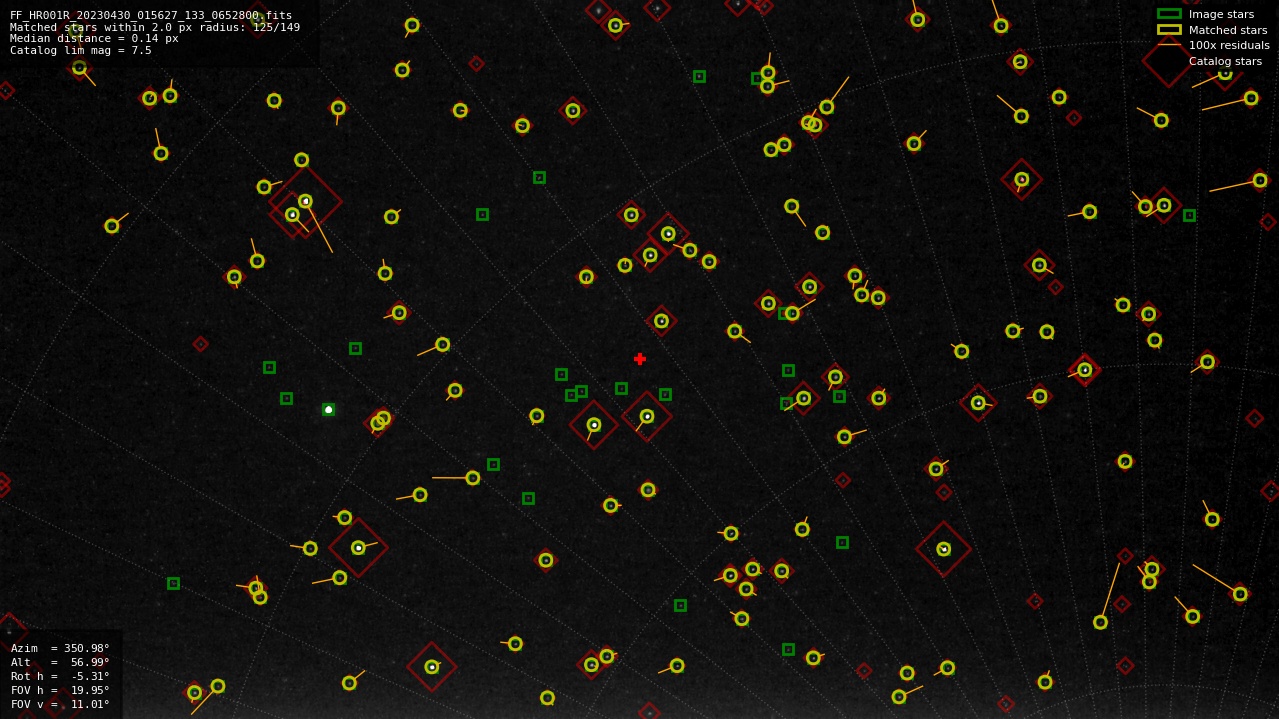Select the 'Matched stars' legend label
The image size is (1279, 719).
(x=1228, y=30)
